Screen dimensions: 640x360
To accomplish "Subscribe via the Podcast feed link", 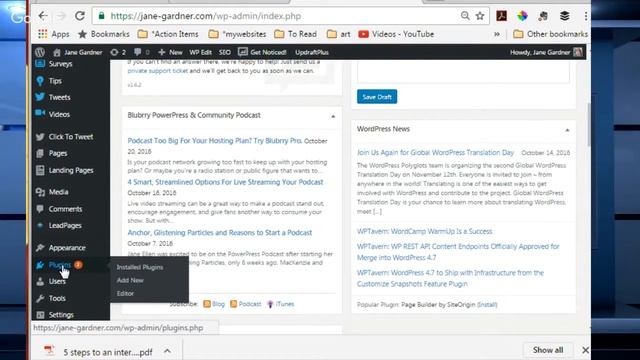I will click(x=246, y=304).
